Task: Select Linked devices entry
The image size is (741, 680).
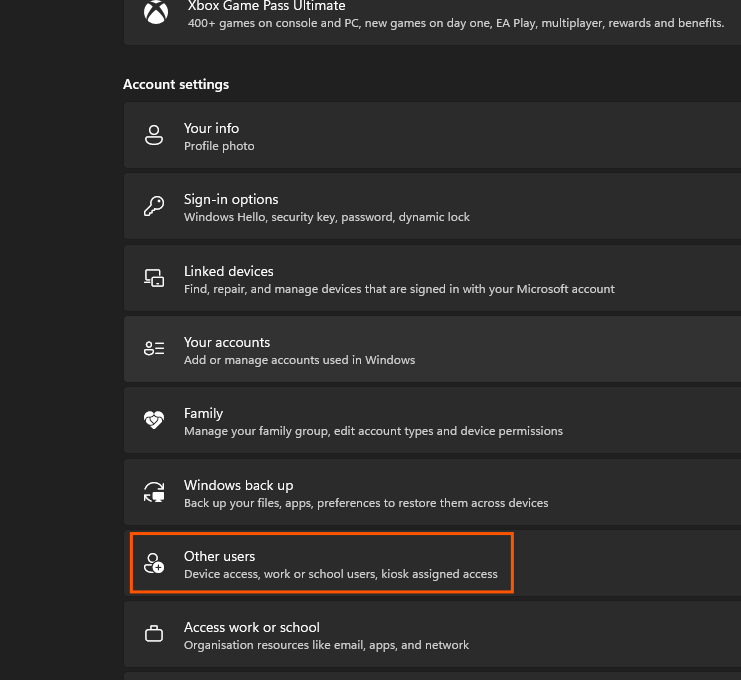Action: 432,278
